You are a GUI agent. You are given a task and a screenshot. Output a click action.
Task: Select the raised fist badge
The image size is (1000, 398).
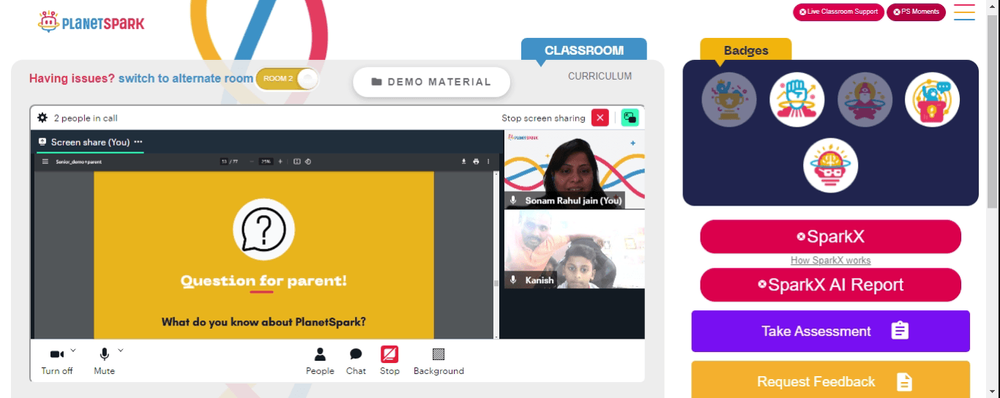[797, 100]
